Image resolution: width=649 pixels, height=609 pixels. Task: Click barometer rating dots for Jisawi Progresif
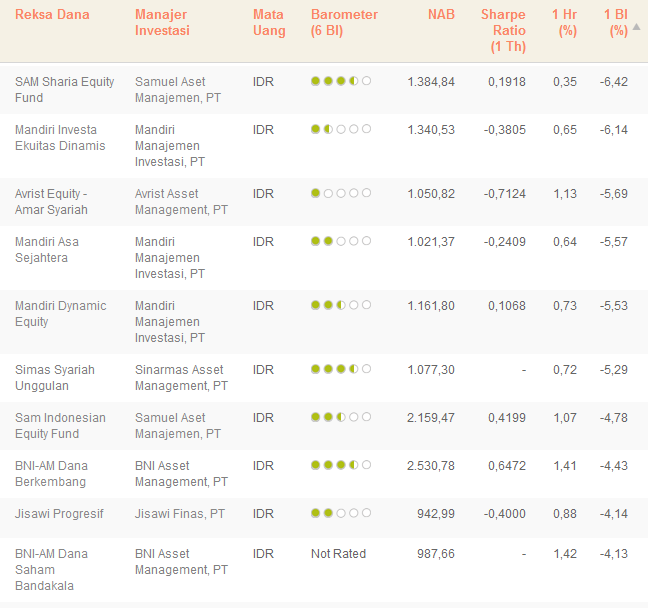340,513
